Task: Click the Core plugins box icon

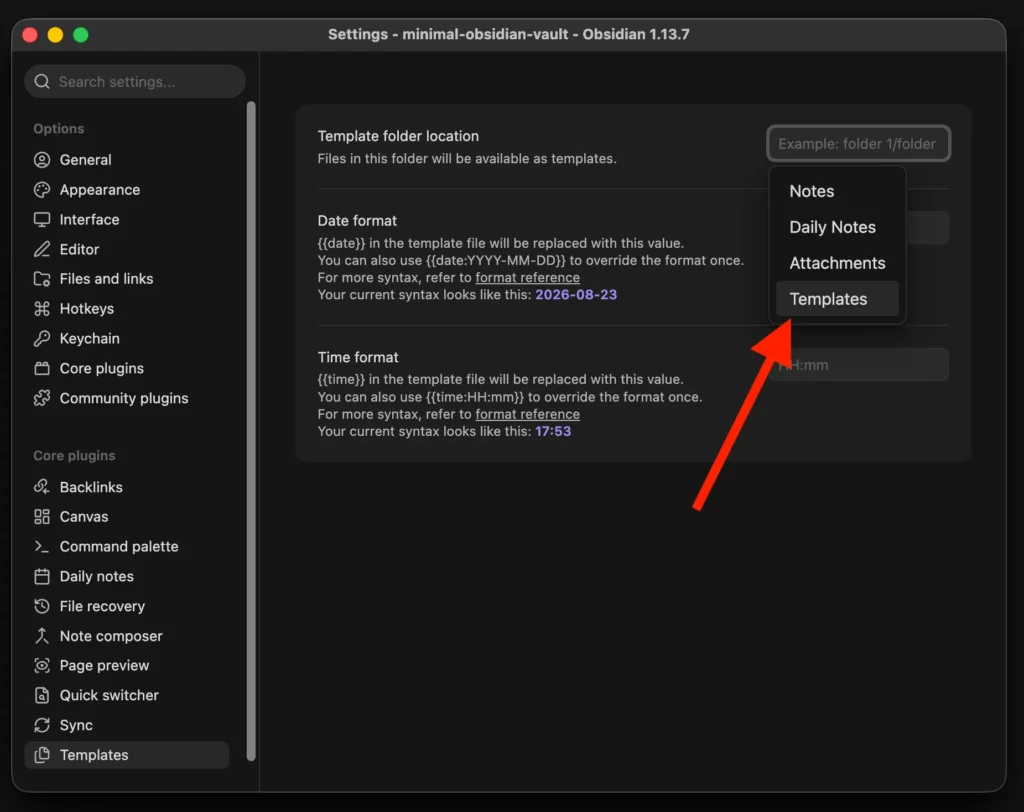Action: [42, 368]
